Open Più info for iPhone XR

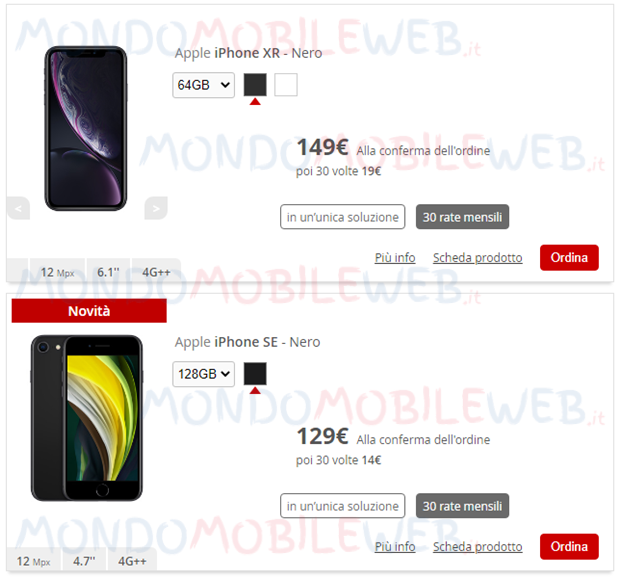coord(395,258)
